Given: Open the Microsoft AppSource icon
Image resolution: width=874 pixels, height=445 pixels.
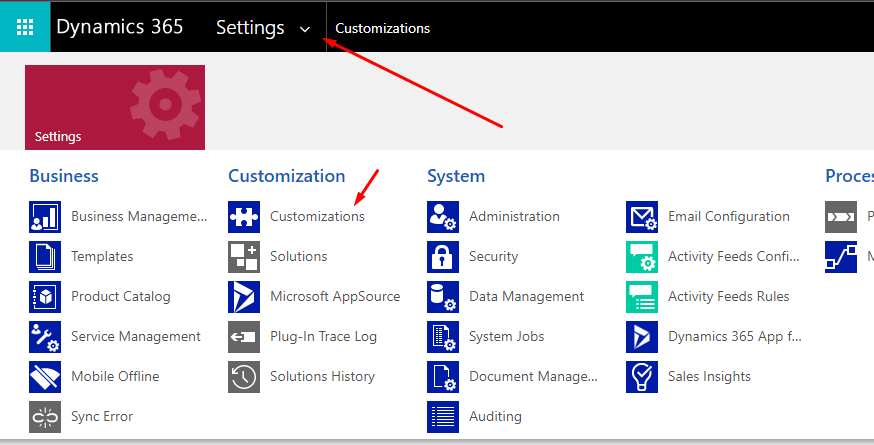Looking at the screenshot, I should tap(244, 297).
